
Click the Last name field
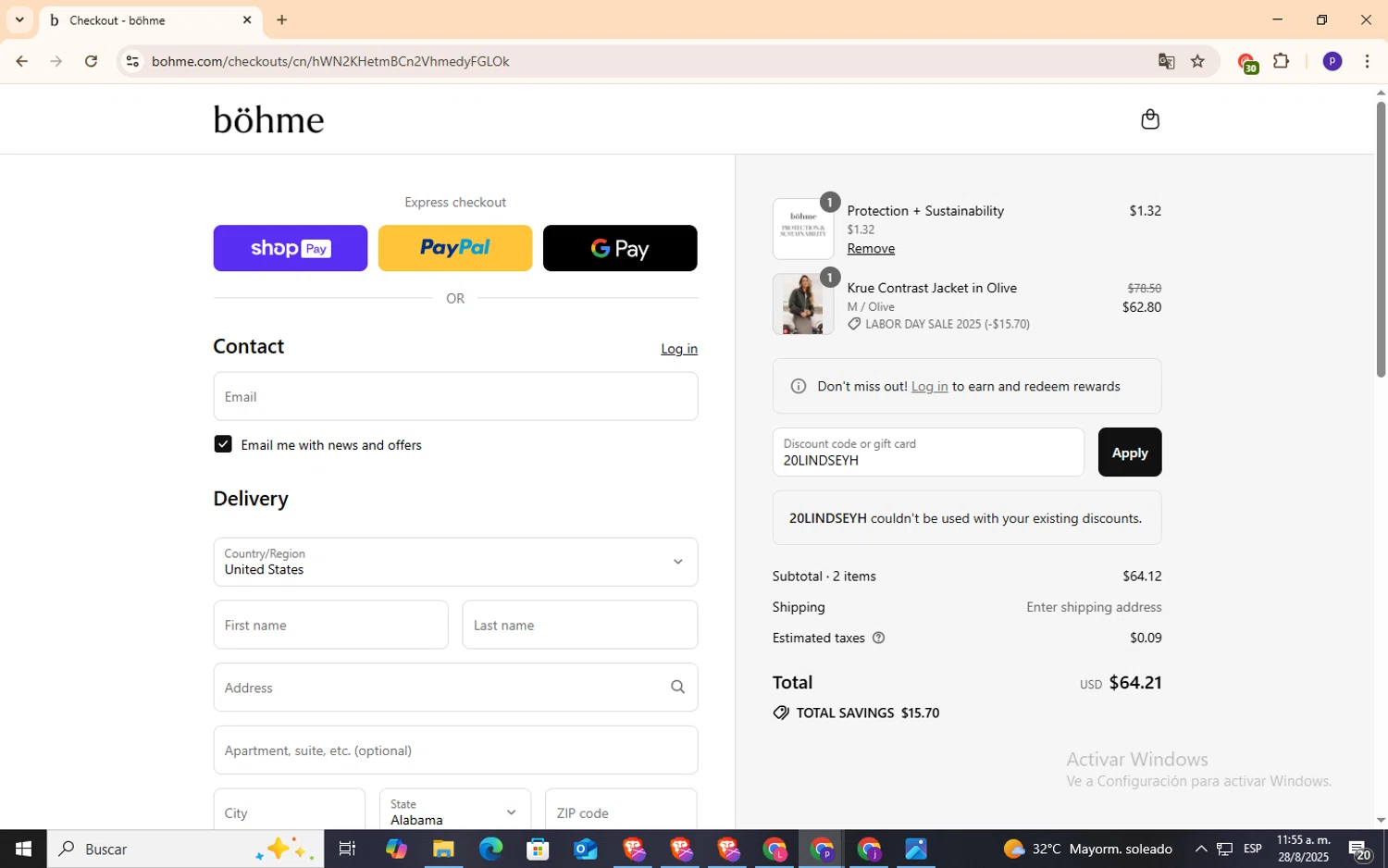579,625
